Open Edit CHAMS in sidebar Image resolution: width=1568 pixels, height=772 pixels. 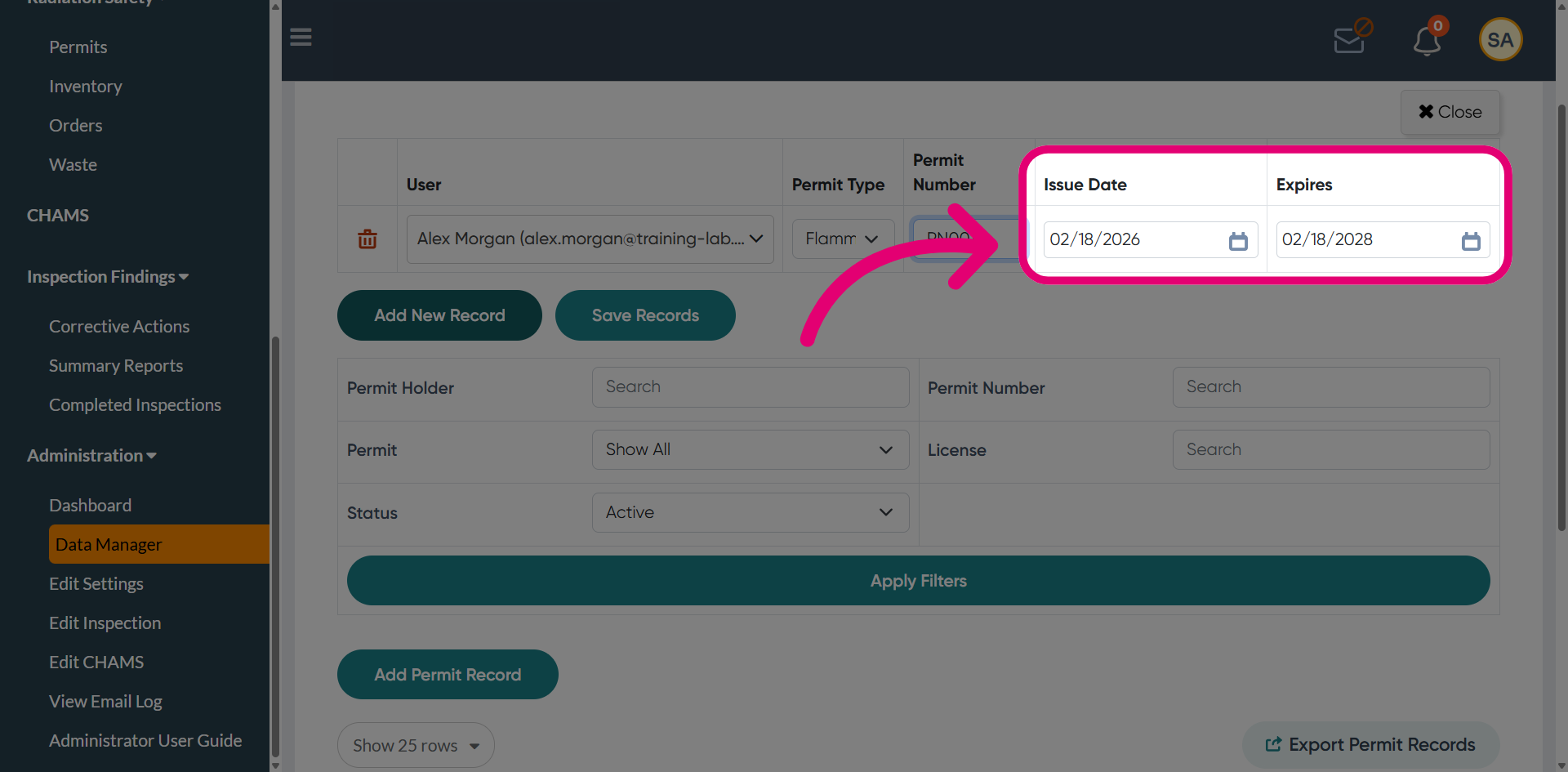(96, 663)
